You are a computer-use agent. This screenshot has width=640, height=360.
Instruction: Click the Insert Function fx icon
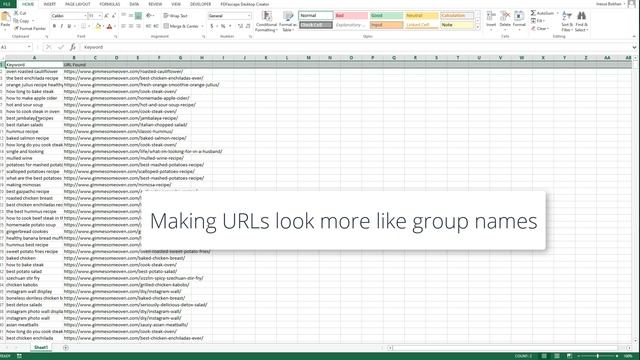[x=73, y=47]
